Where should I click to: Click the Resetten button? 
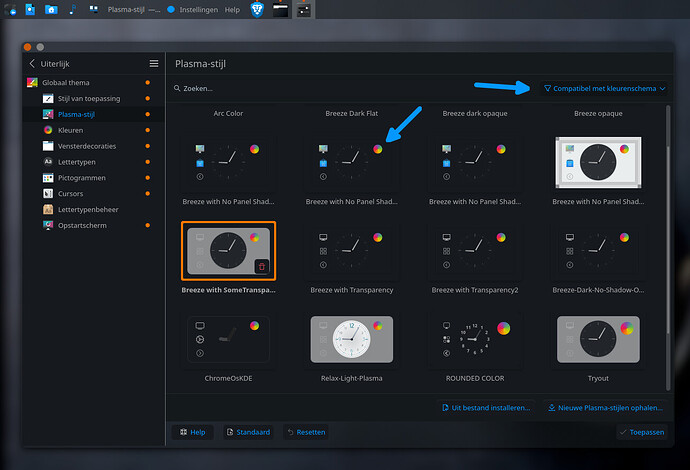coord(306,432)
